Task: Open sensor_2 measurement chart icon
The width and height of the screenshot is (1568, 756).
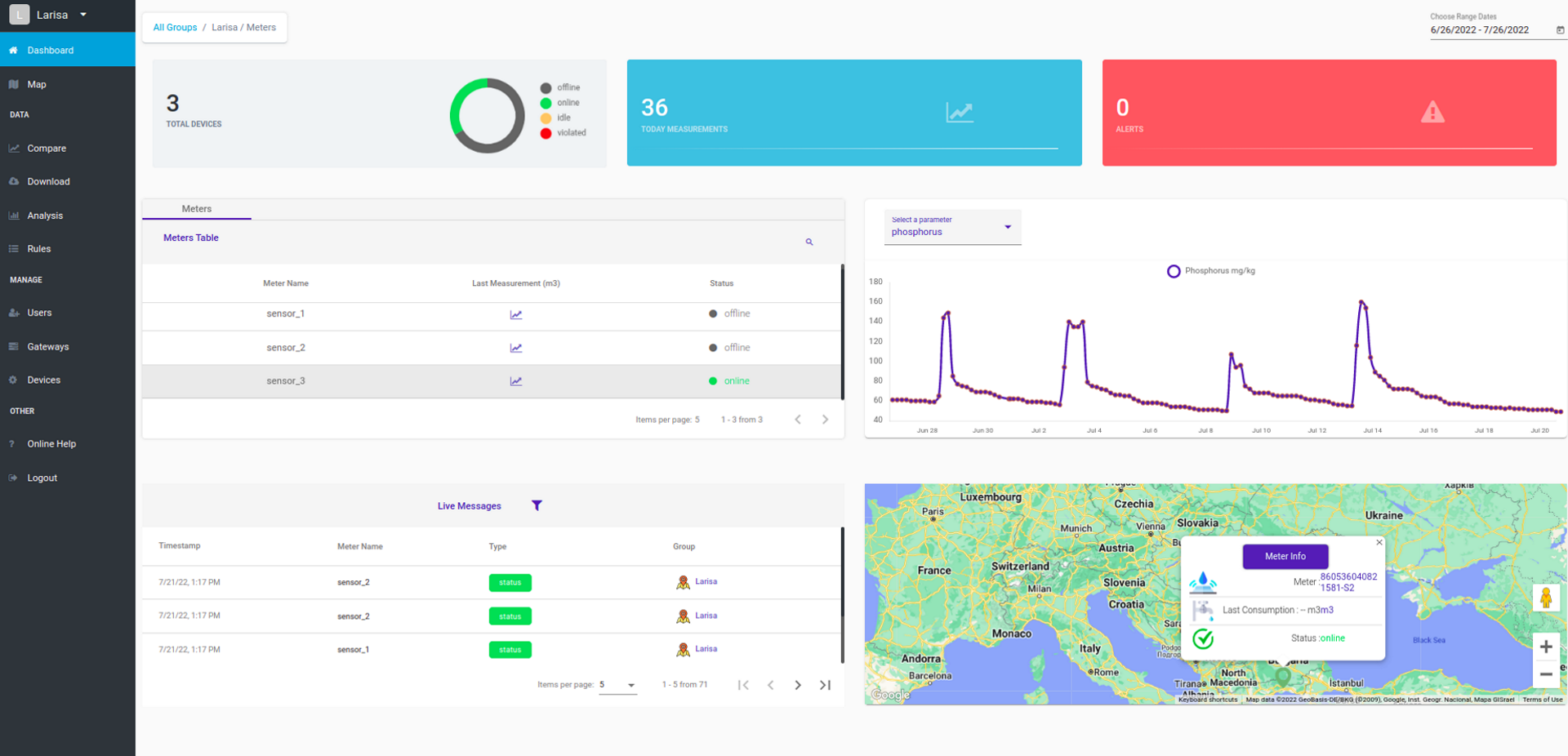Action: (x=516, y=348)
